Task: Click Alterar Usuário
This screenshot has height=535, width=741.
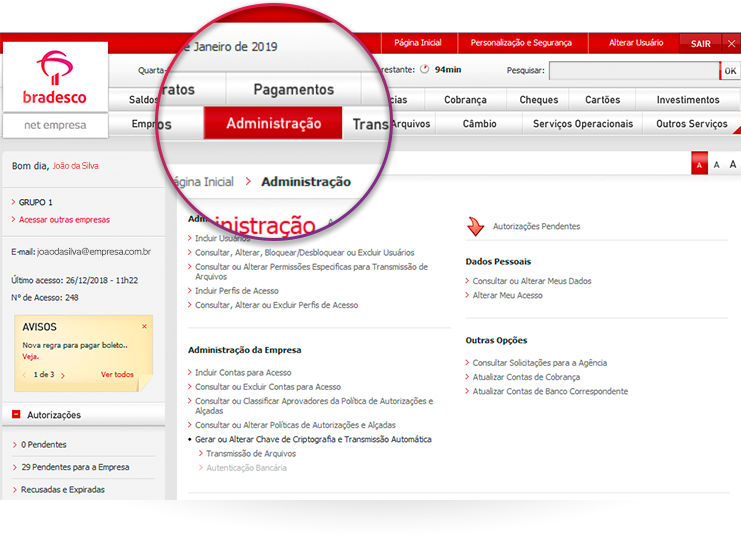Action: tap(636, 43)
